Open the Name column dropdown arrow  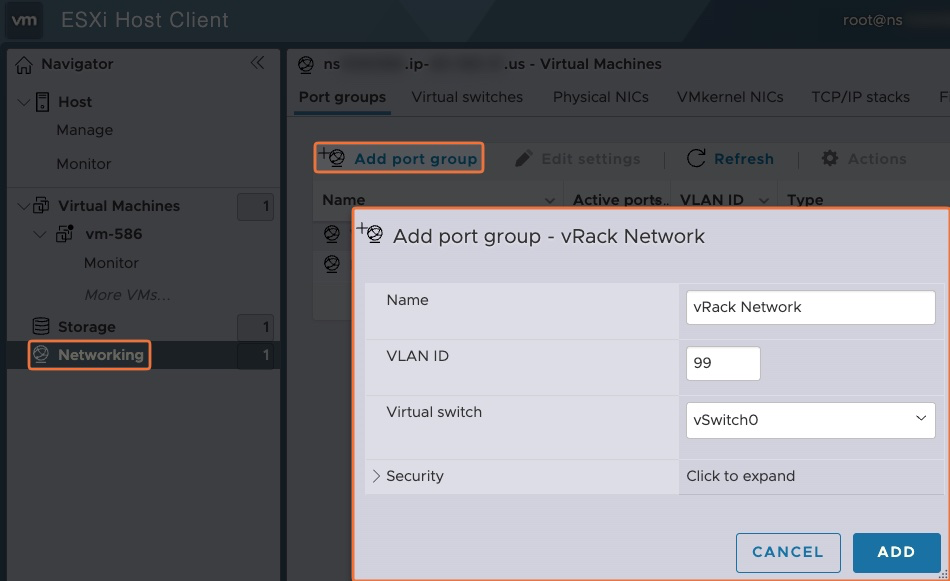(549, 201)
